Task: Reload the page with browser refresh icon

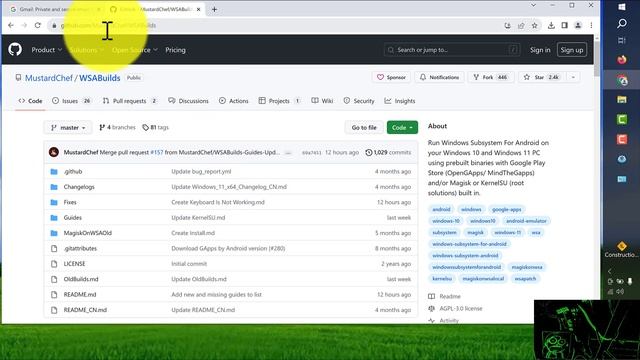Action: 38,25
